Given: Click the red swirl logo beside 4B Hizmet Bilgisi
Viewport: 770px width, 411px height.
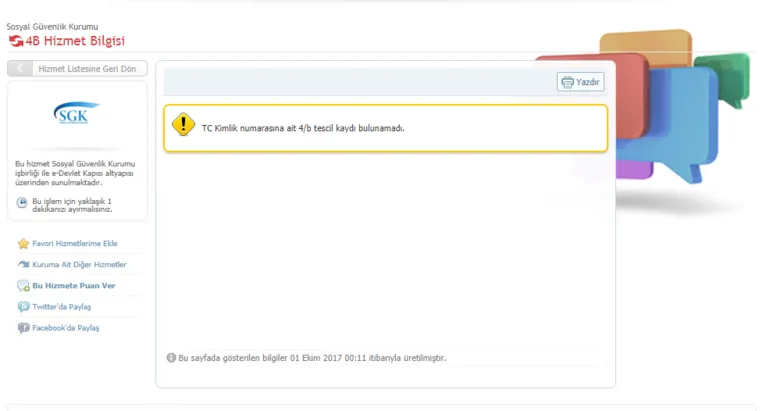Looking at the screenshot, I should point(16,41).
